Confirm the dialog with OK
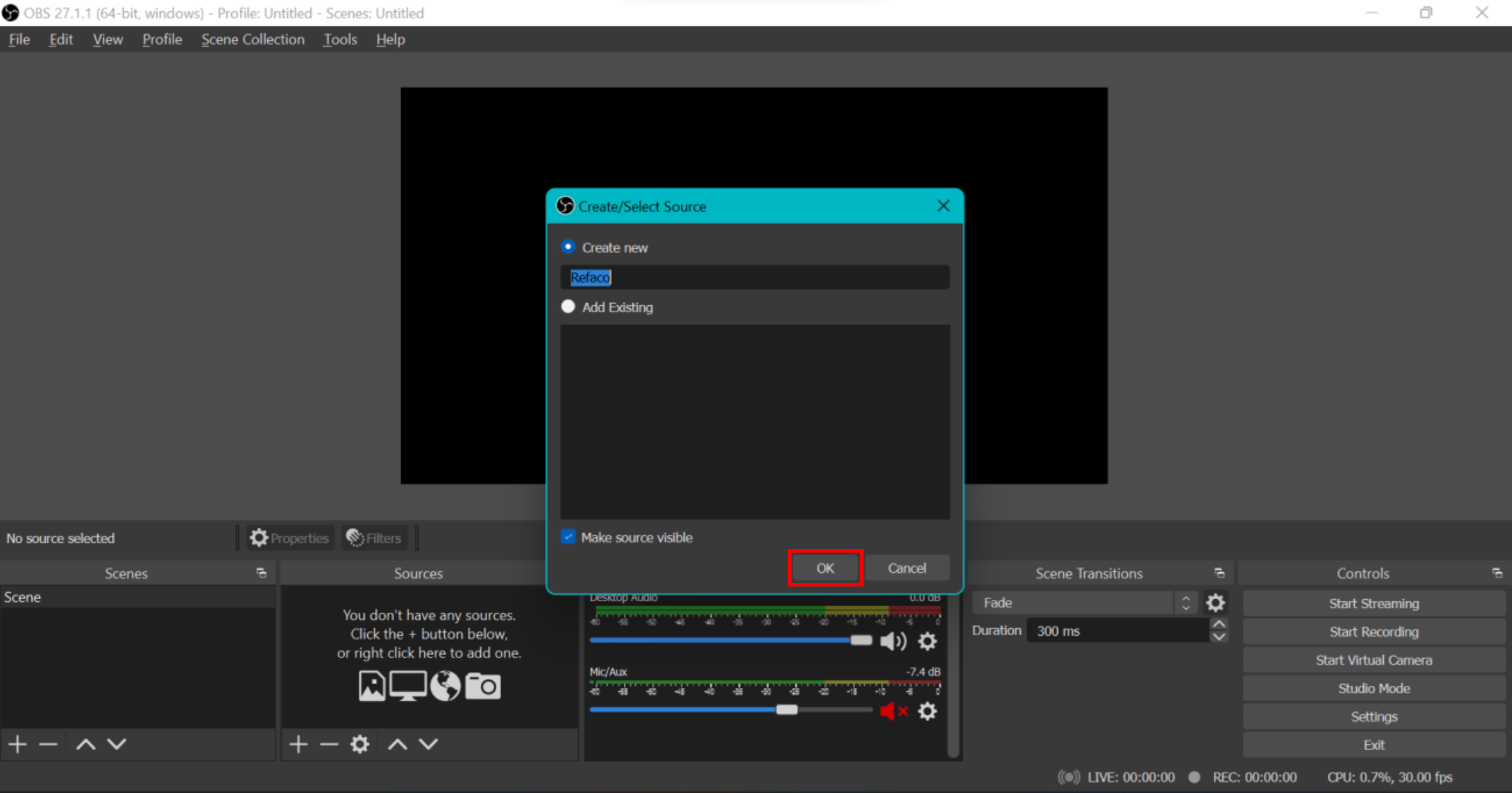Viewport: 1512px width, 793px height. point(825,567)
